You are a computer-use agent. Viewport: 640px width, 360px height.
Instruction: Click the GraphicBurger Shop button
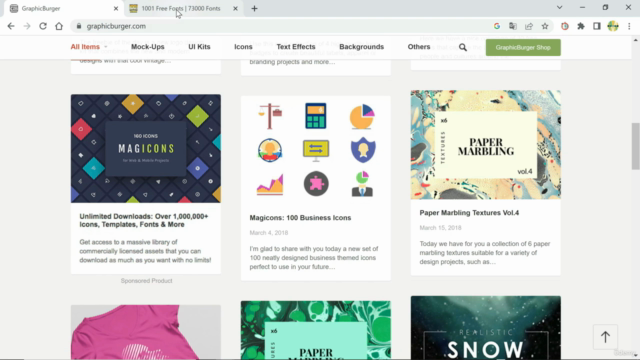tap(523, 47)
